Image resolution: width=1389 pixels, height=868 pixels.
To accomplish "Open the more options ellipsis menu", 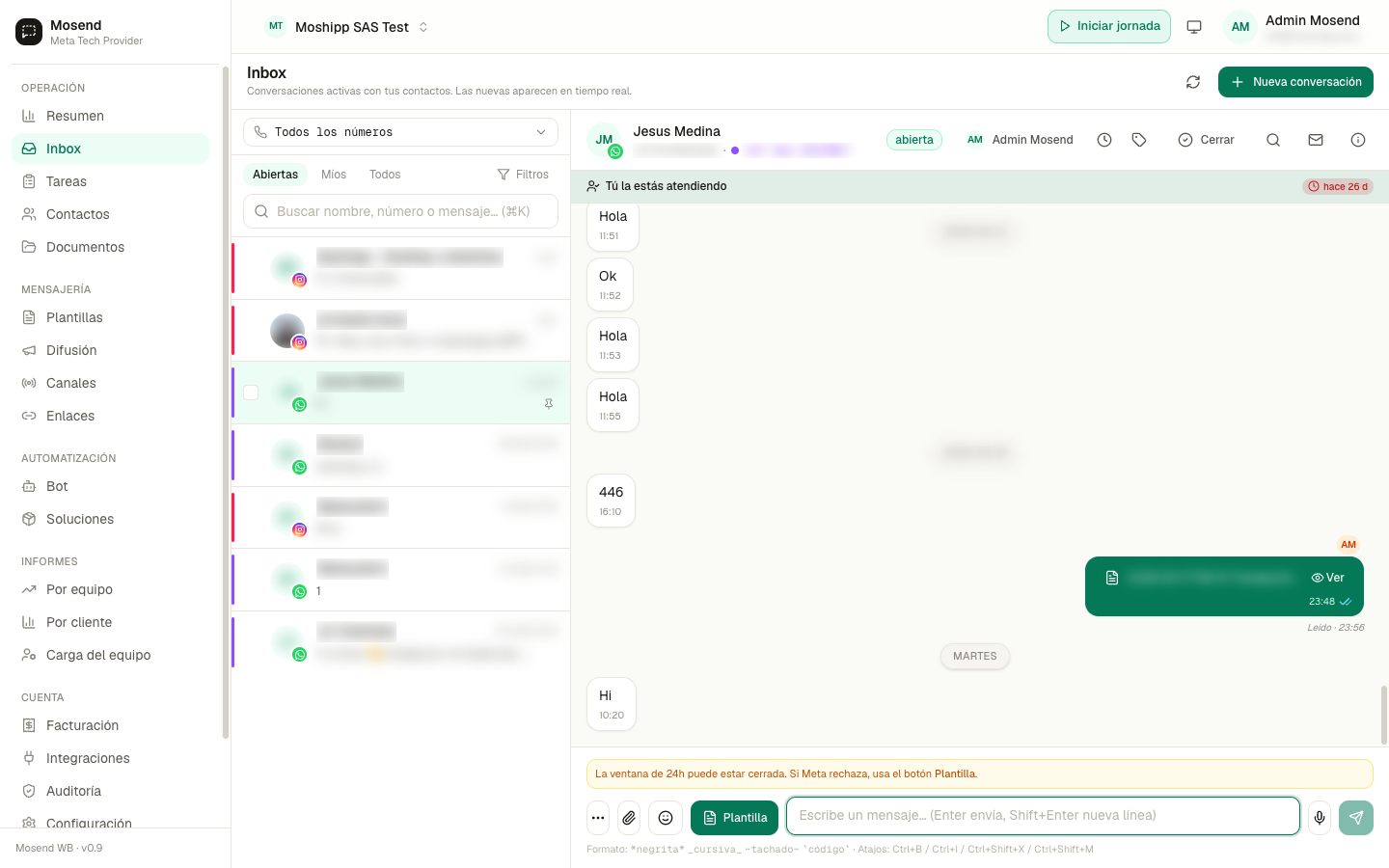I will (598, 818).
